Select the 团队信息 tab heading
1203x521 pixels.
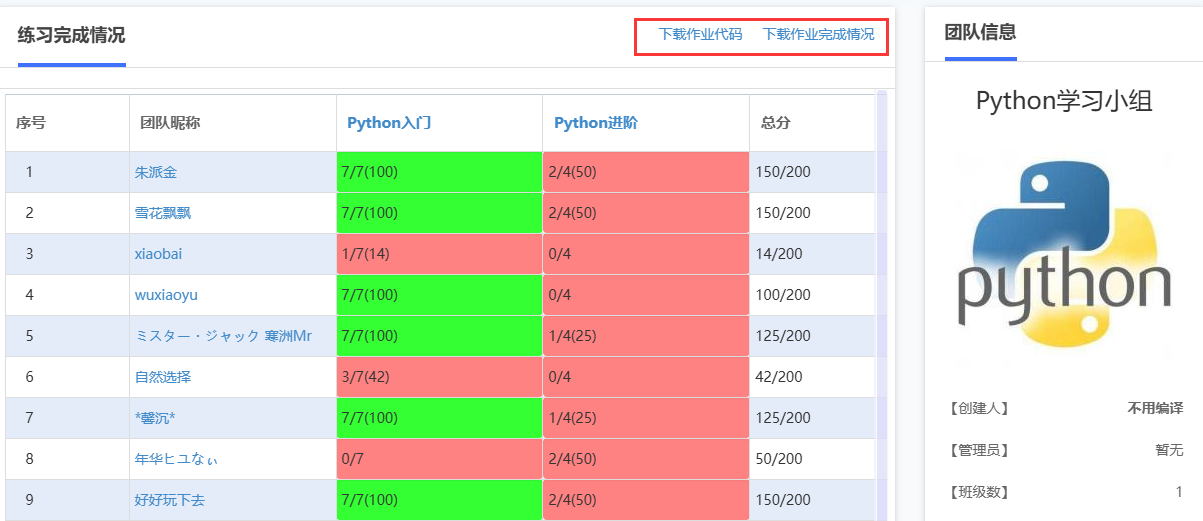click(x=980, y=31)
